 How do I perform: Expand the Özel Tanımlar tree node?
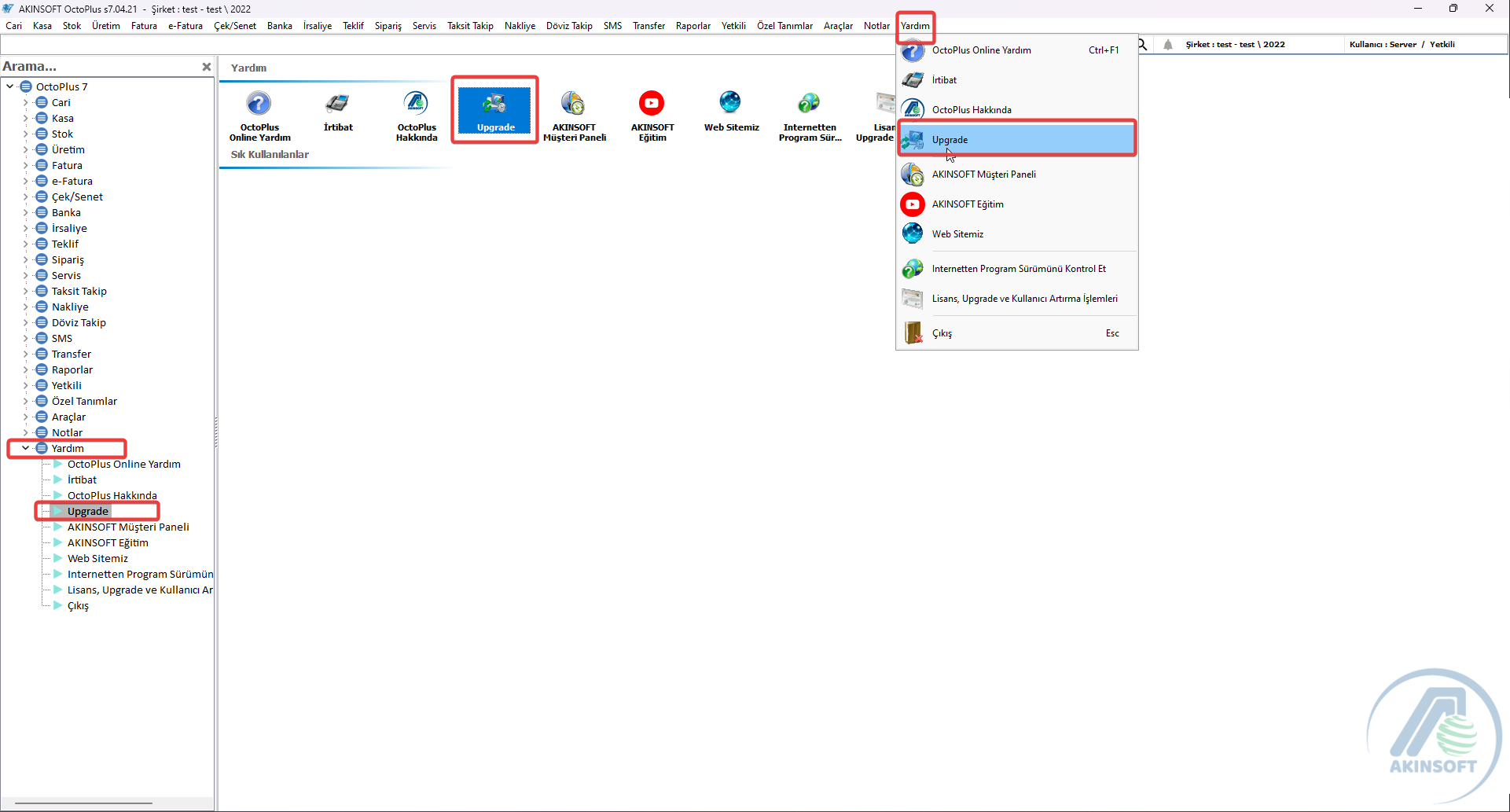[x=25, y=401]
